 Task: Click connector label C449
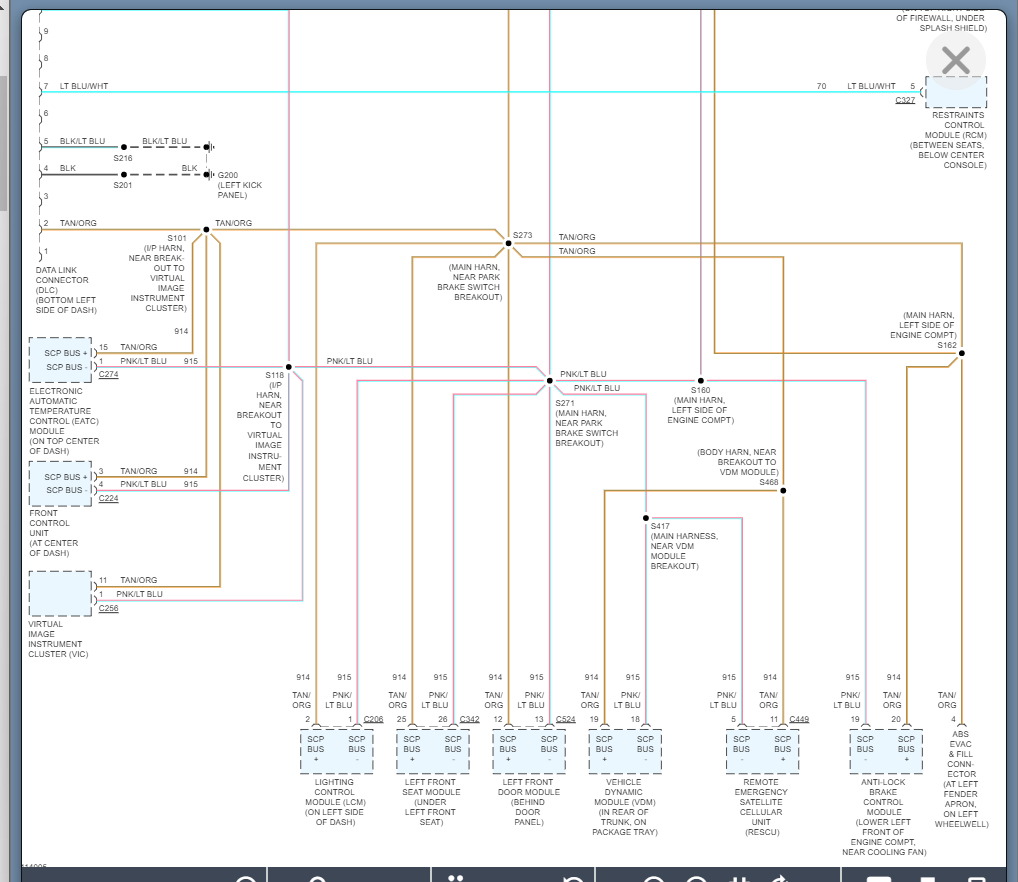point(799,719)
